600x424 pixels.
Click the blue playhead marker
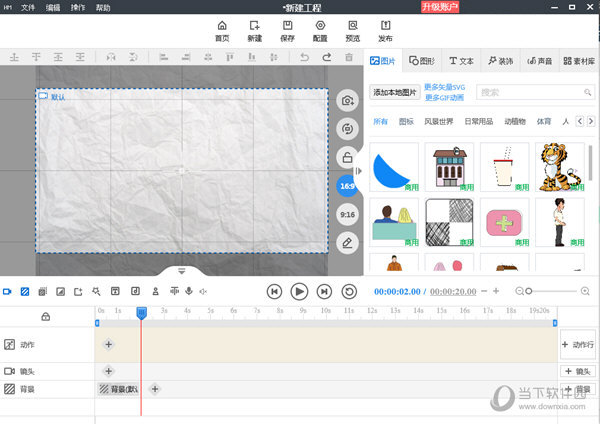pyautogui.click(x=142, y=313)
